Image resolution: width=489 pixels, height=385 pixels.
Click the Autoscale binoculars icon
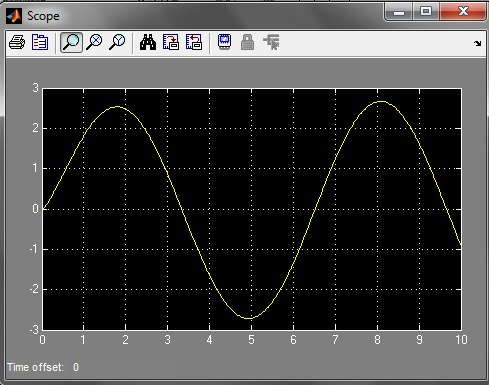click(148, 42)
